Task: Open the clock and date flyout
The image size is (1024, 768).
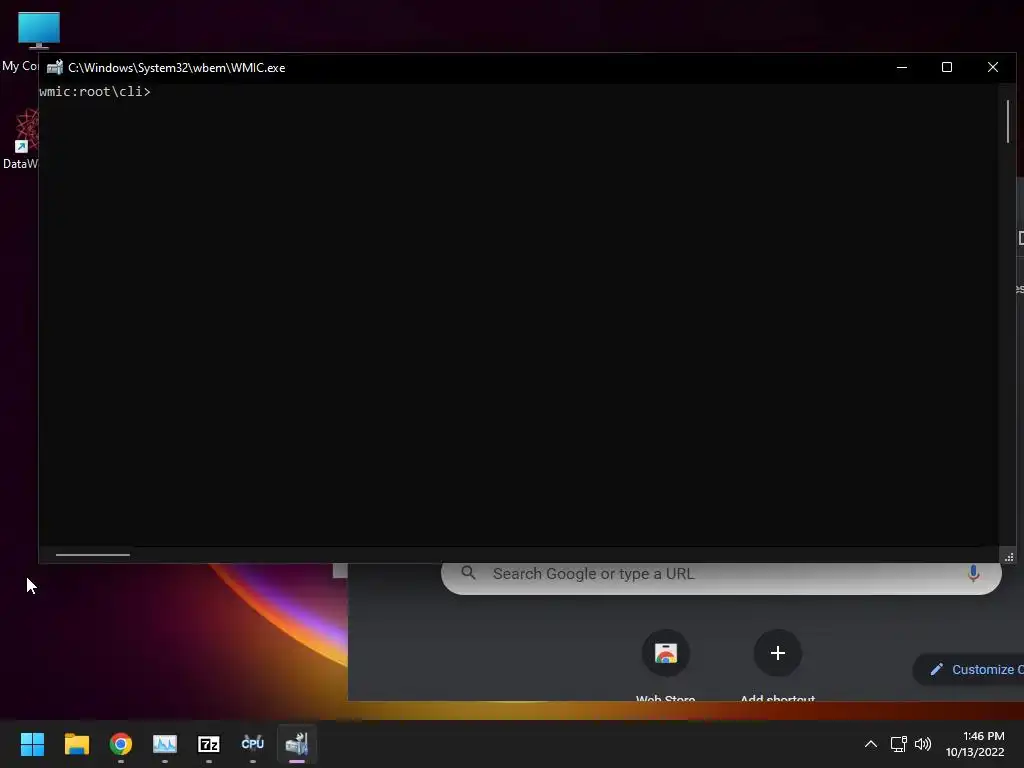Action: click(975, 744)
